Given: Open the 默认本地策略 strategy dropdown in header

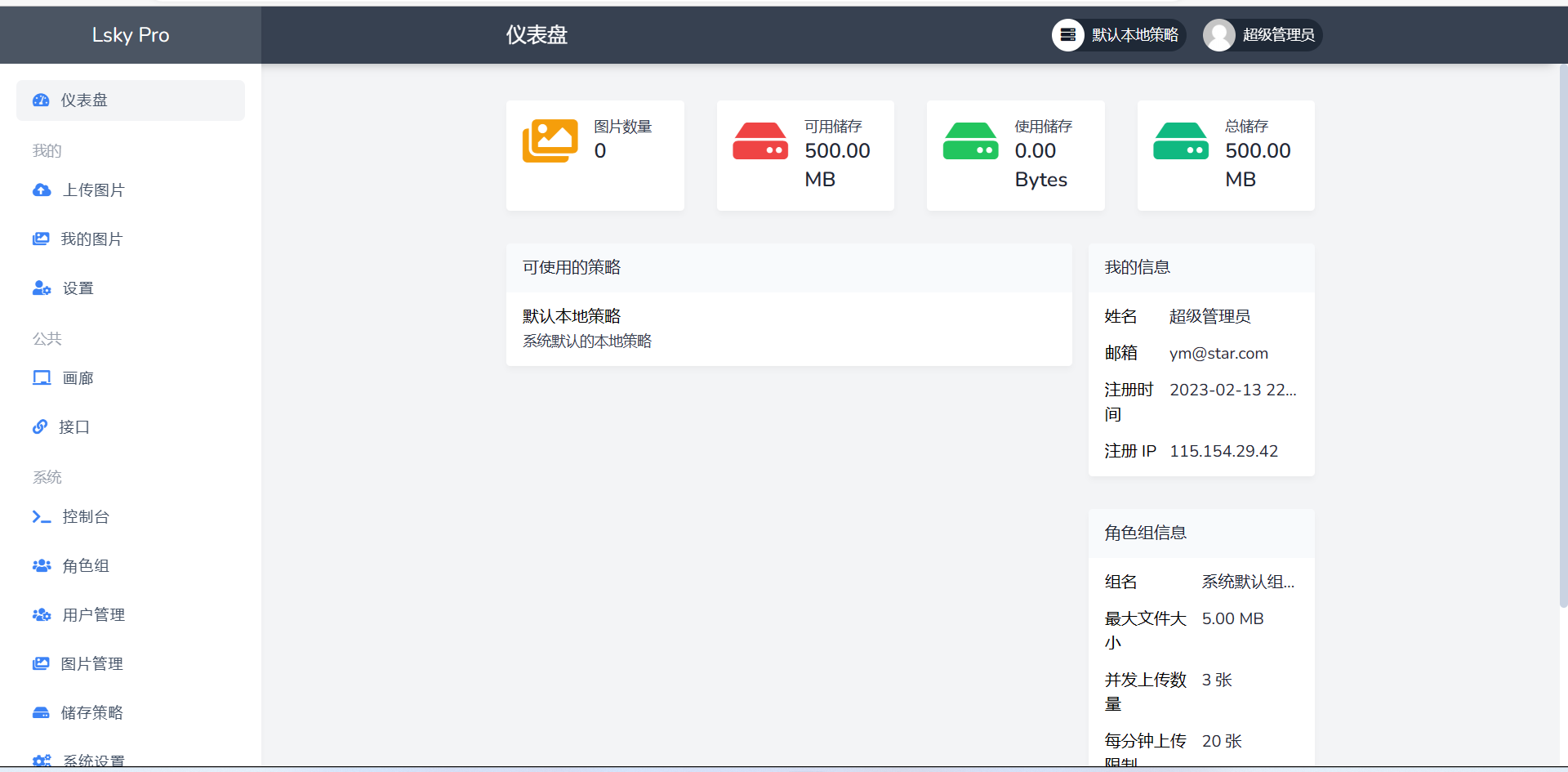Looking at the screenshot, I should tap(1119, 35).
